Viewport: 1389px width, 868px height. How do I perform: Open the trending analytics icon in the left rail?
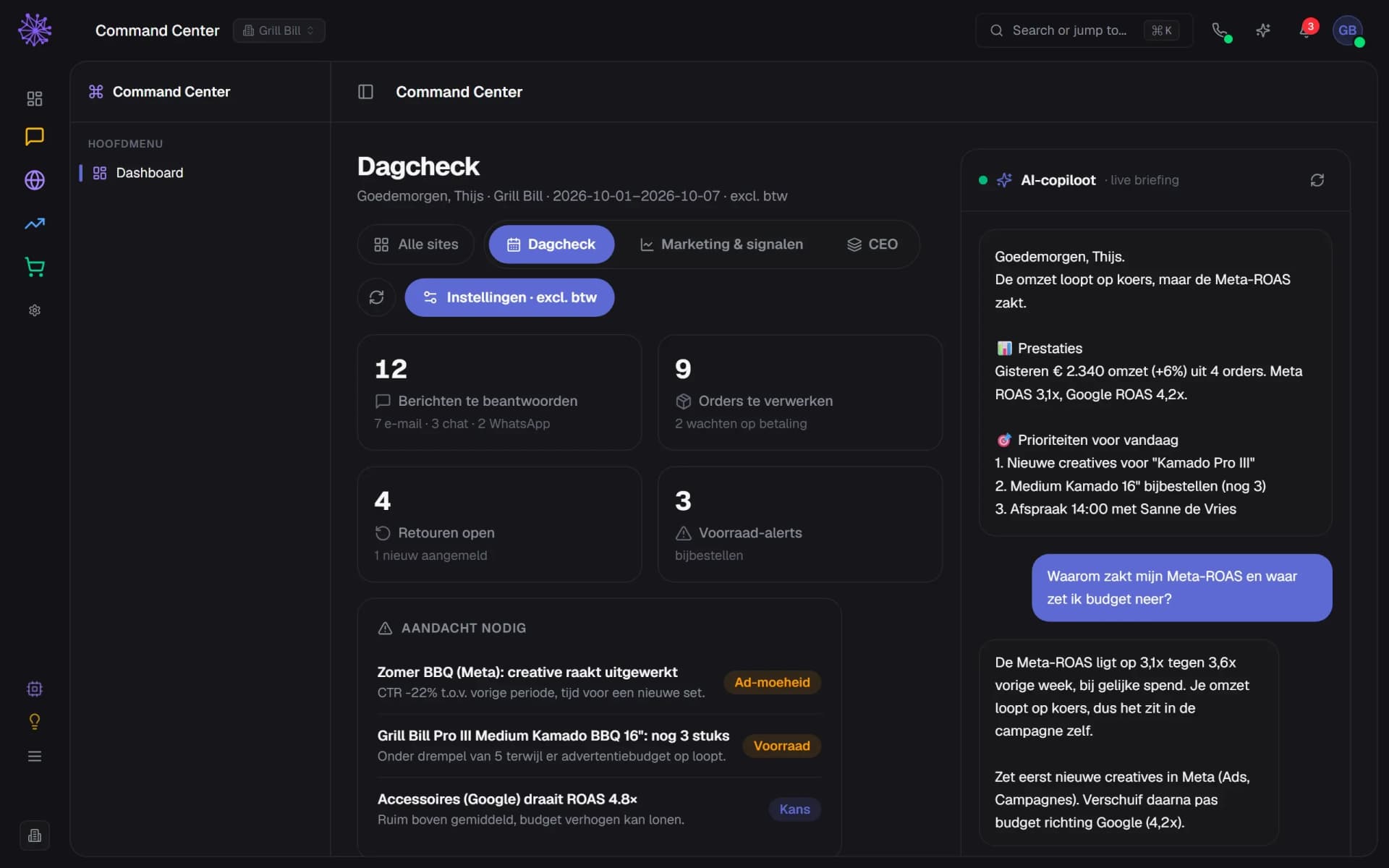click(x=35, y=224)
